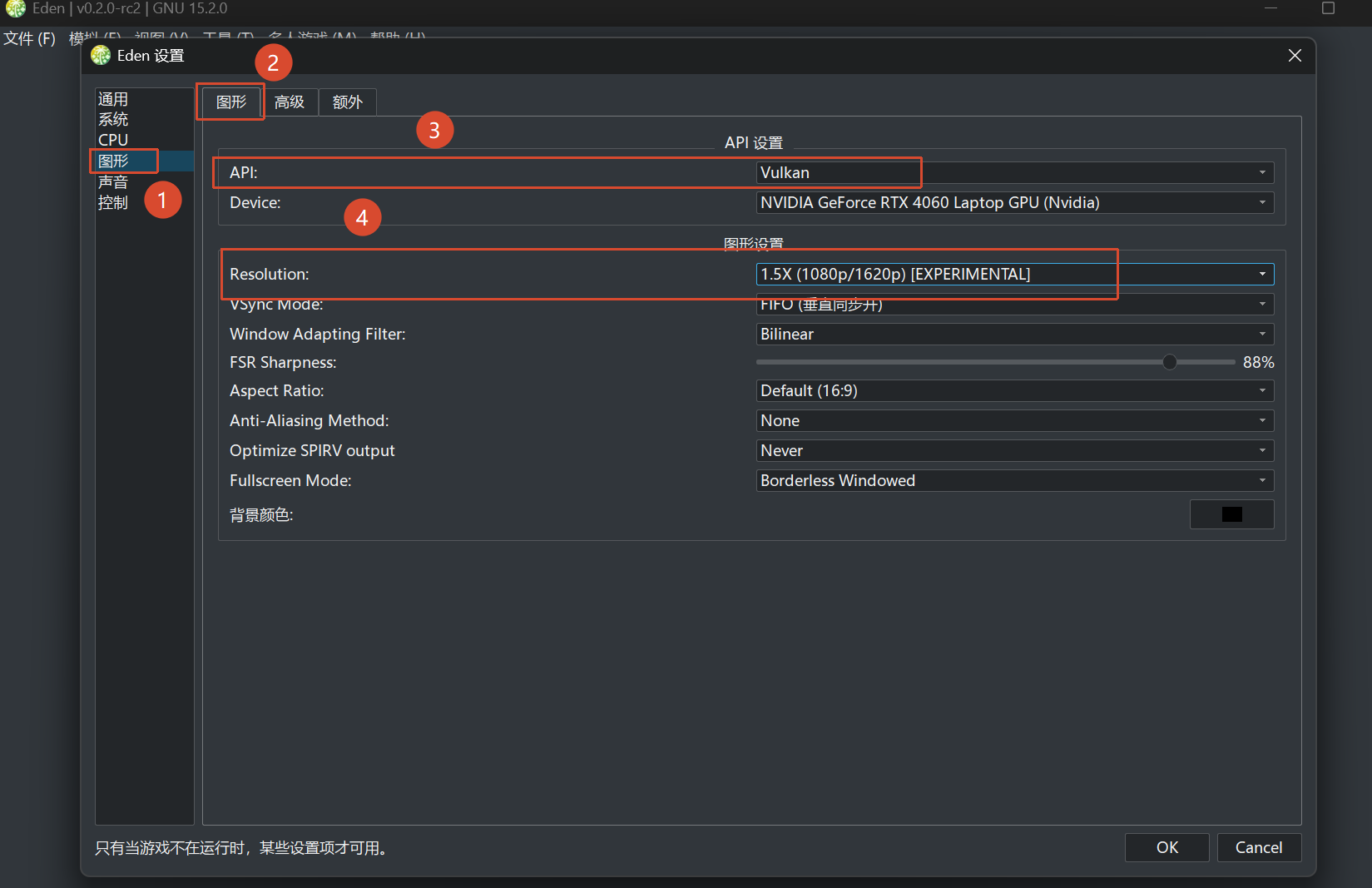Click the 88% sharpness value

[1258, 362]
